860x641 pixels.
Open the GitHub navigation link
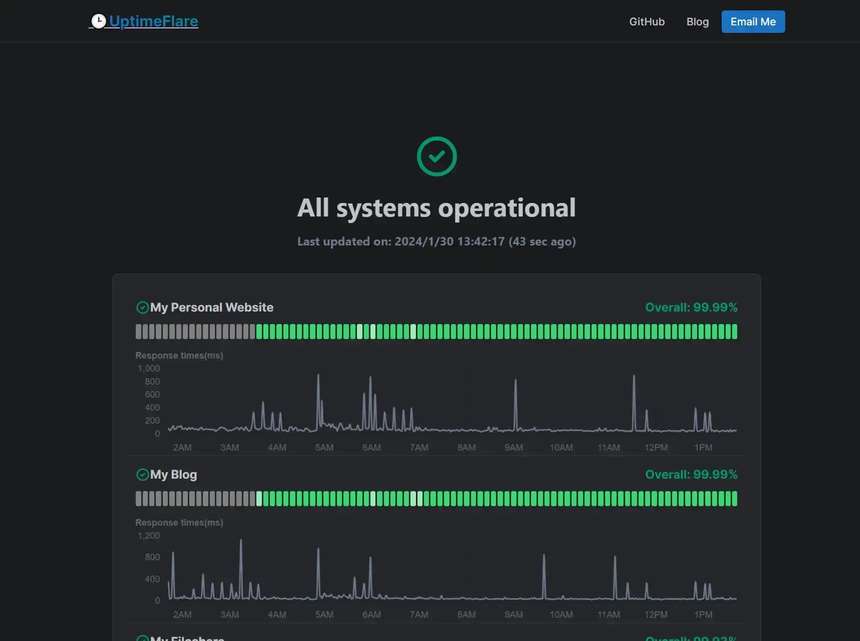pyautogui.click(x=646, y=22)
